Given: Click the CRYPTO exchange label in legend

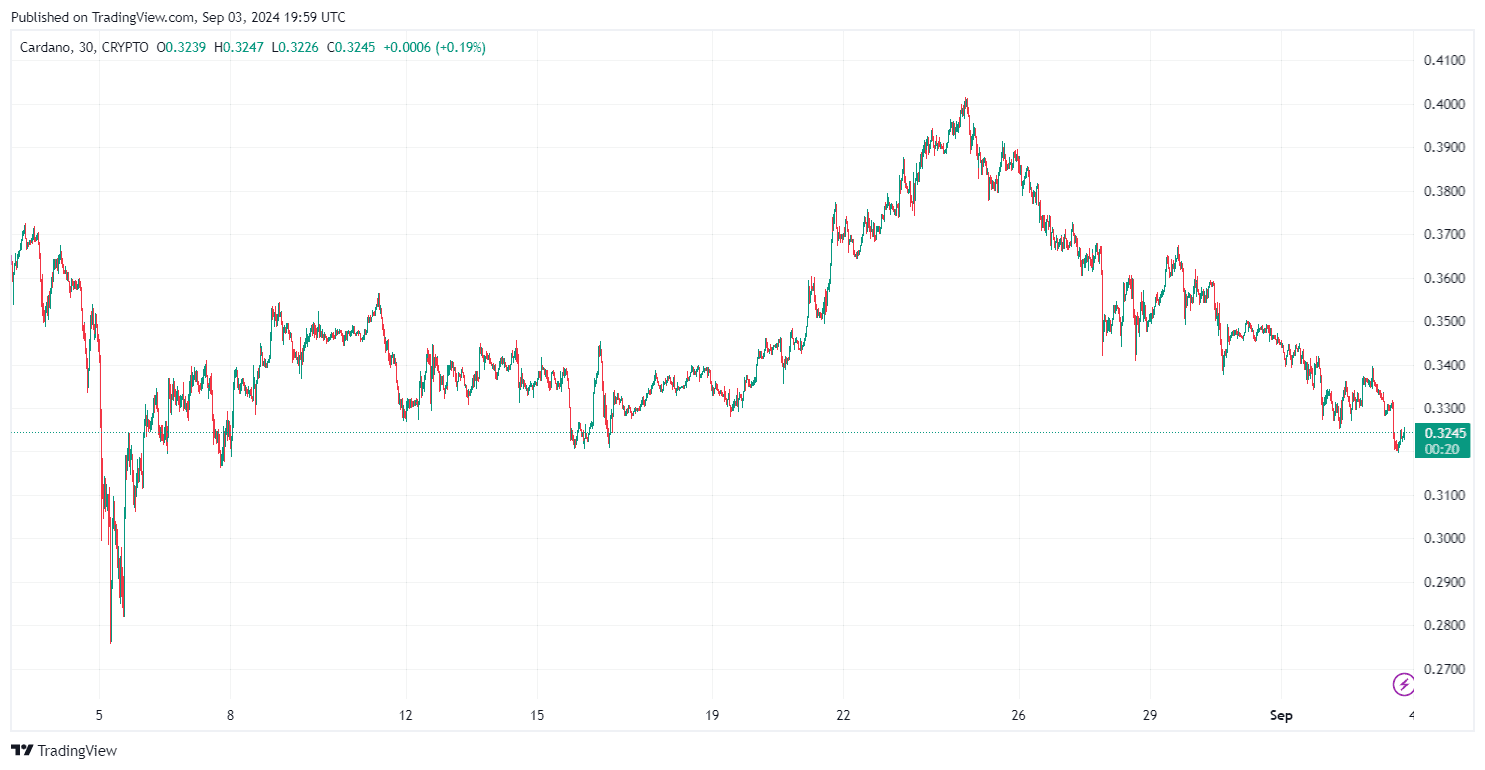Looking at the screenshot, I should (x=125, y=47).
